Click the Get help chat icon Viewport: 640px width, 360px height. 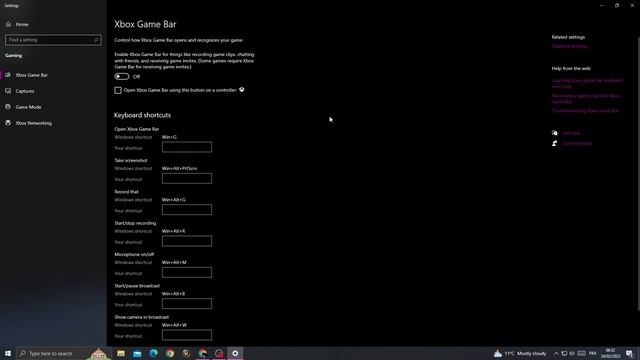pyautogui.click(x=555, y=133)
